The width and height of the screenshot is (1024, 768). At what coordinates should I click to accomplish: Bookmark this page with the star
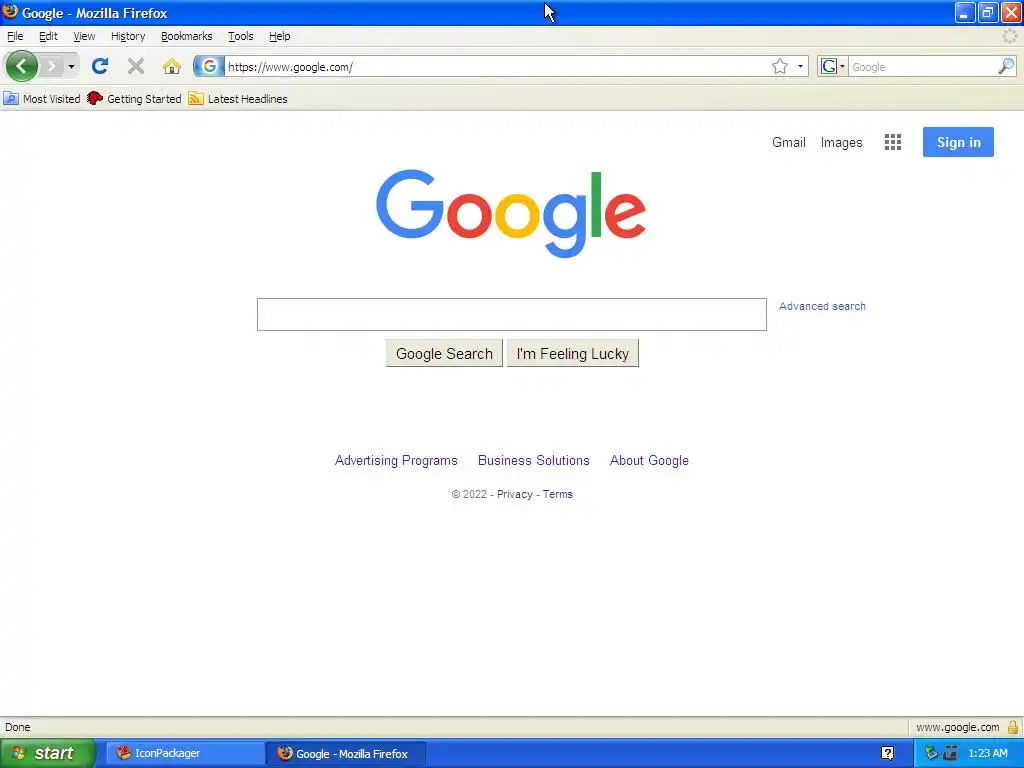(x=780, y=66)
